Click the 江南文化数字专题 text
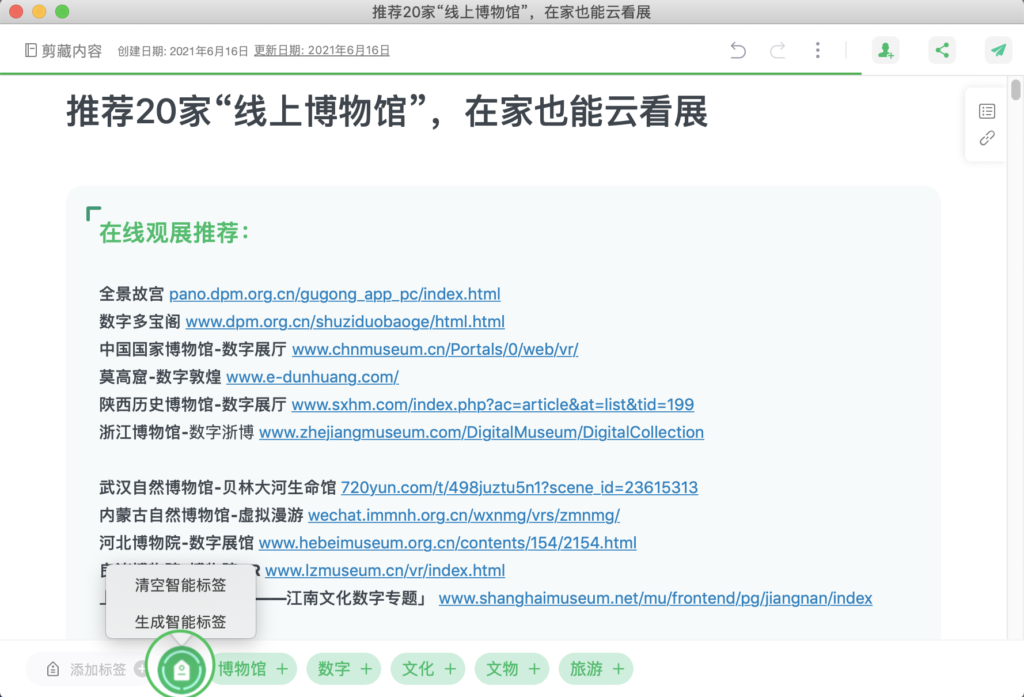Screen dimensions: 1024x697 pos(352,598)
